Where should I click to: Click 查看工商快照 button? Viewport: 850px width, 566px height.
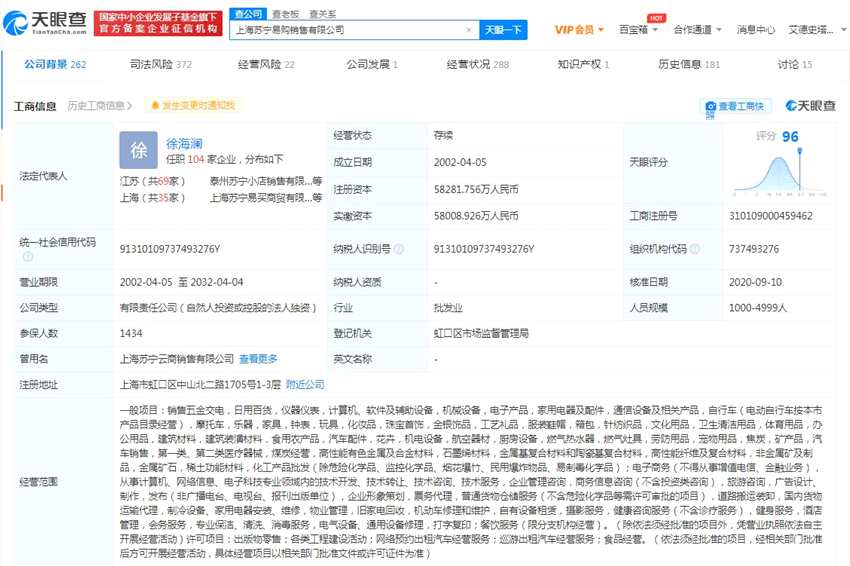point(736,107)
